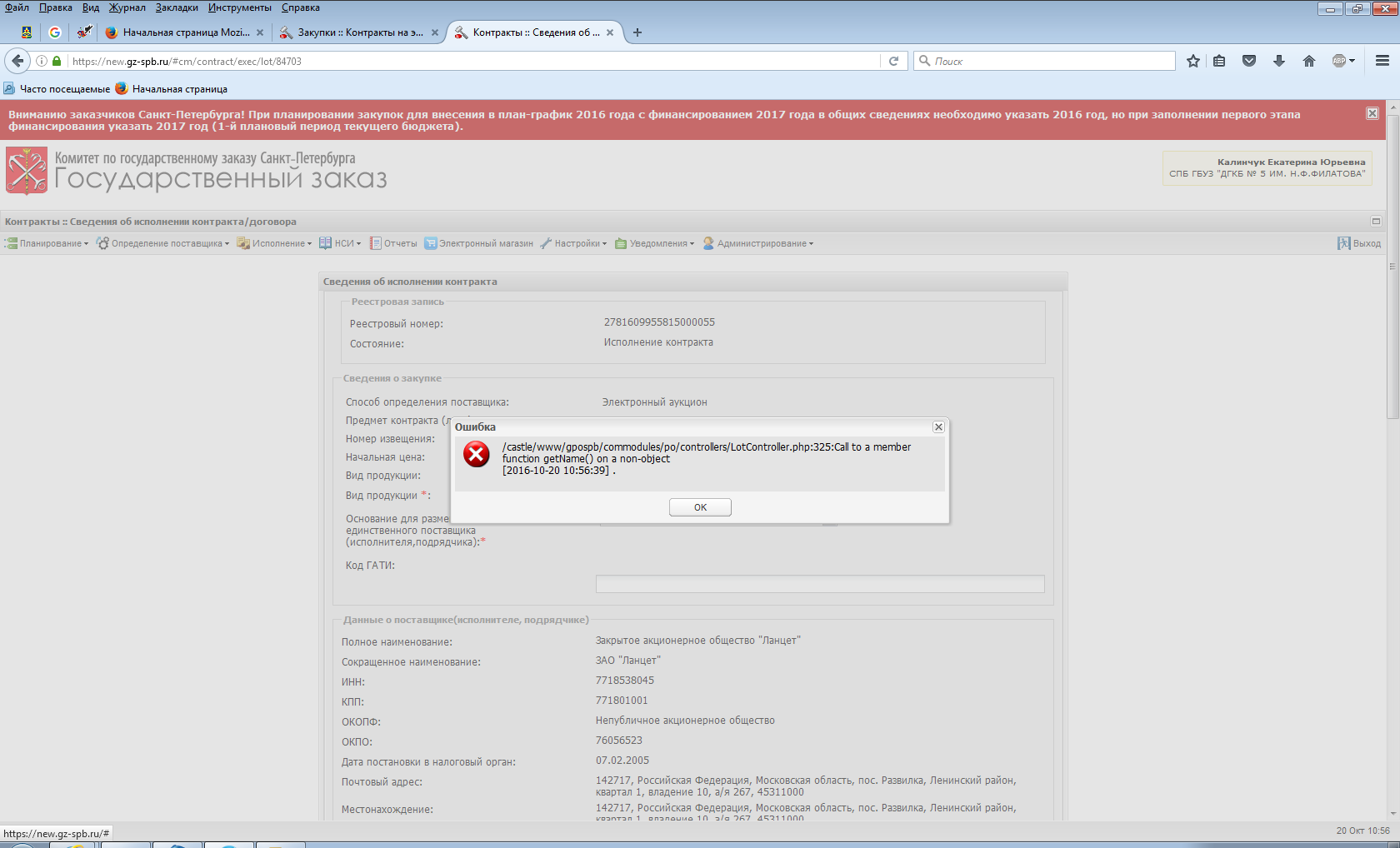The height and width of the screenshot is (848, 1400).
Task: Open the Правка menu
Action: 55,7
